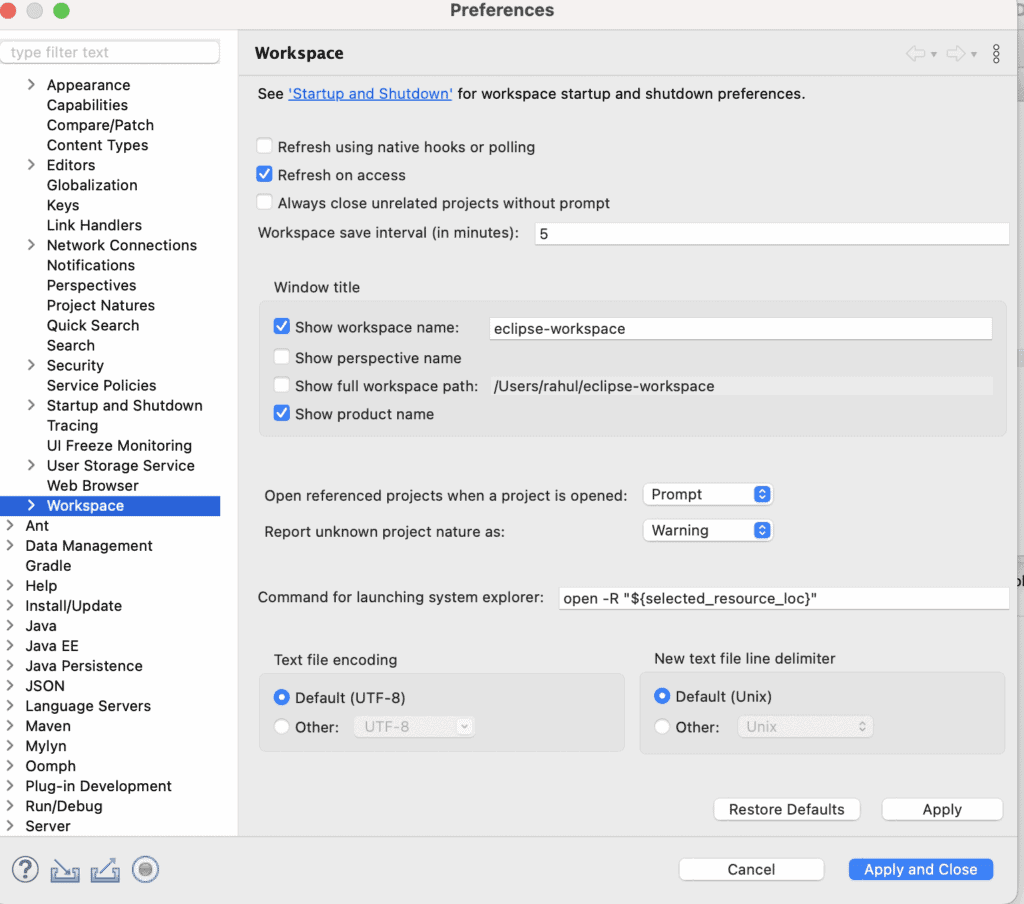Go forward with the forward arrow icon

coord(955,54)
